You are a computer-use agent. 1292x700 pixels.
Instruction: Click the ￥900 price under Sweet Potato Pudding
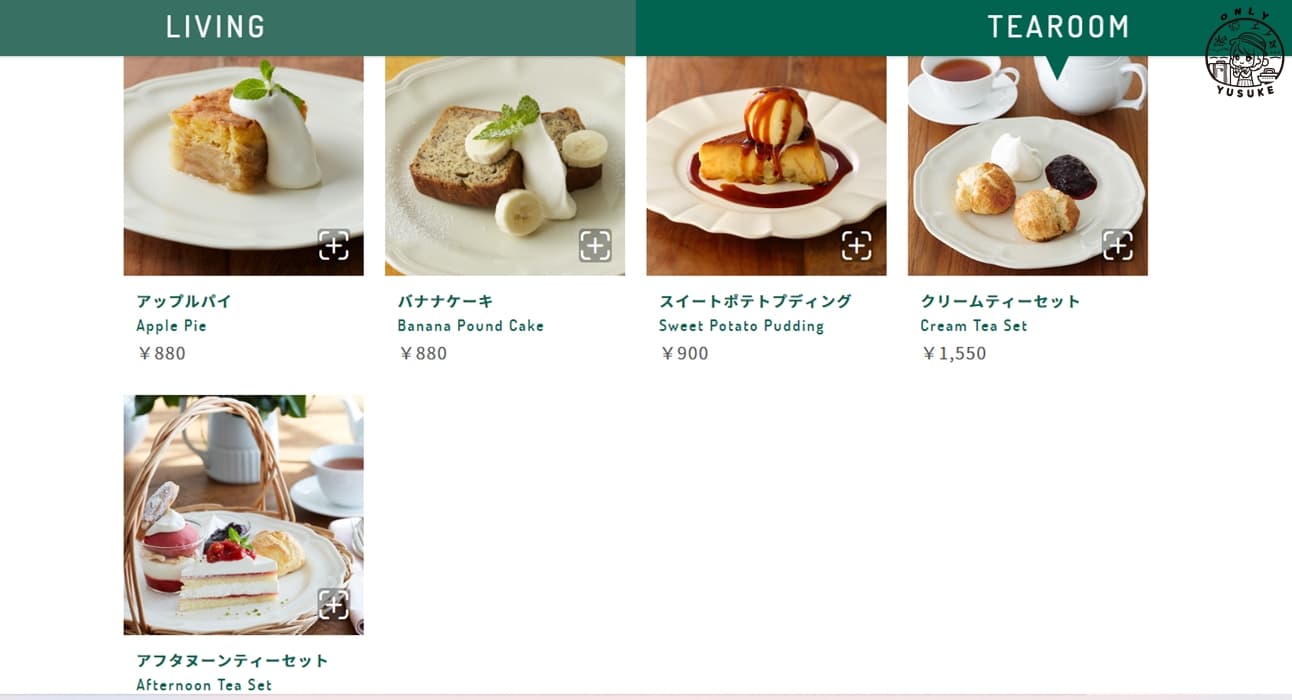pos(684,353)
